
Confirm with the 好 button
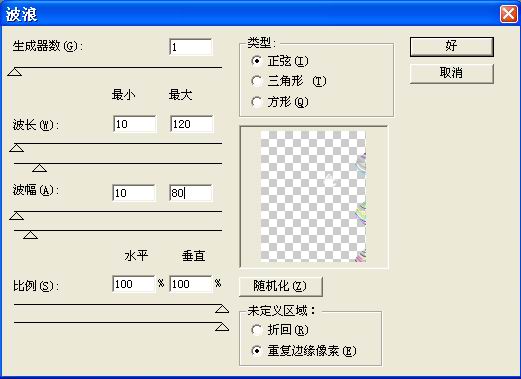tap(452, 46)
